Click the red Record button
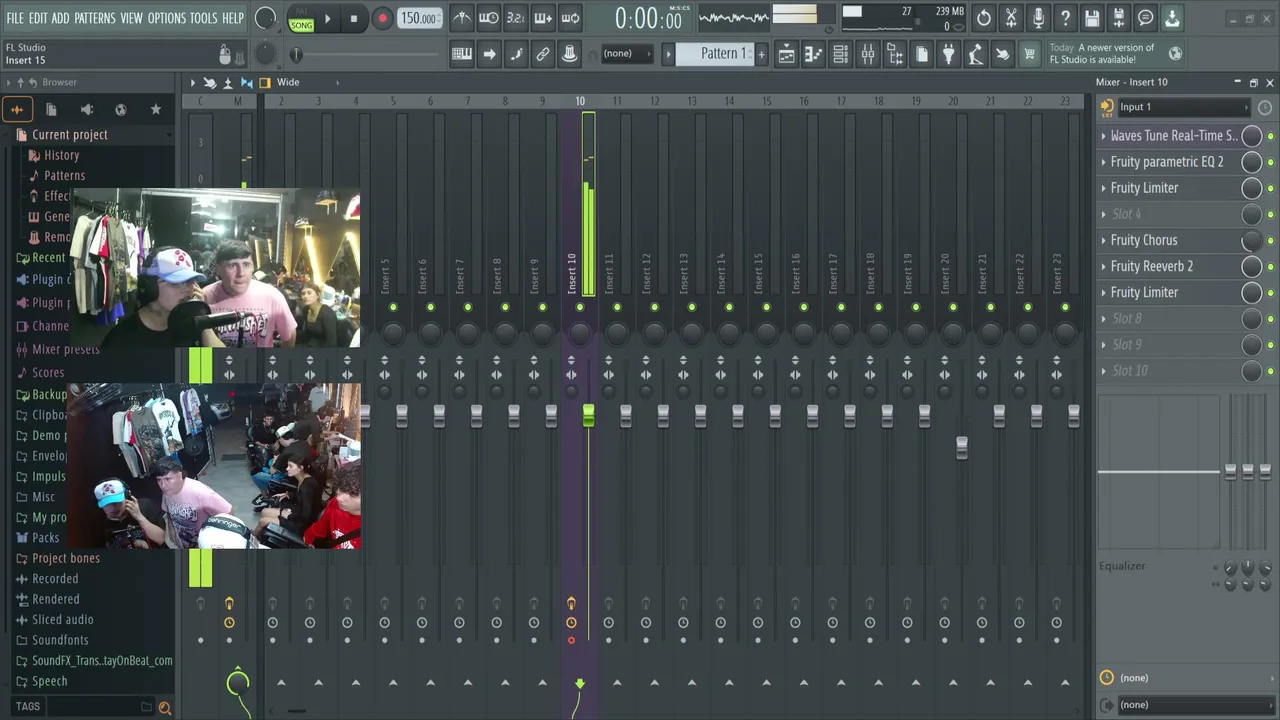This screenshot has height=720, width=1280. (382, 19)
